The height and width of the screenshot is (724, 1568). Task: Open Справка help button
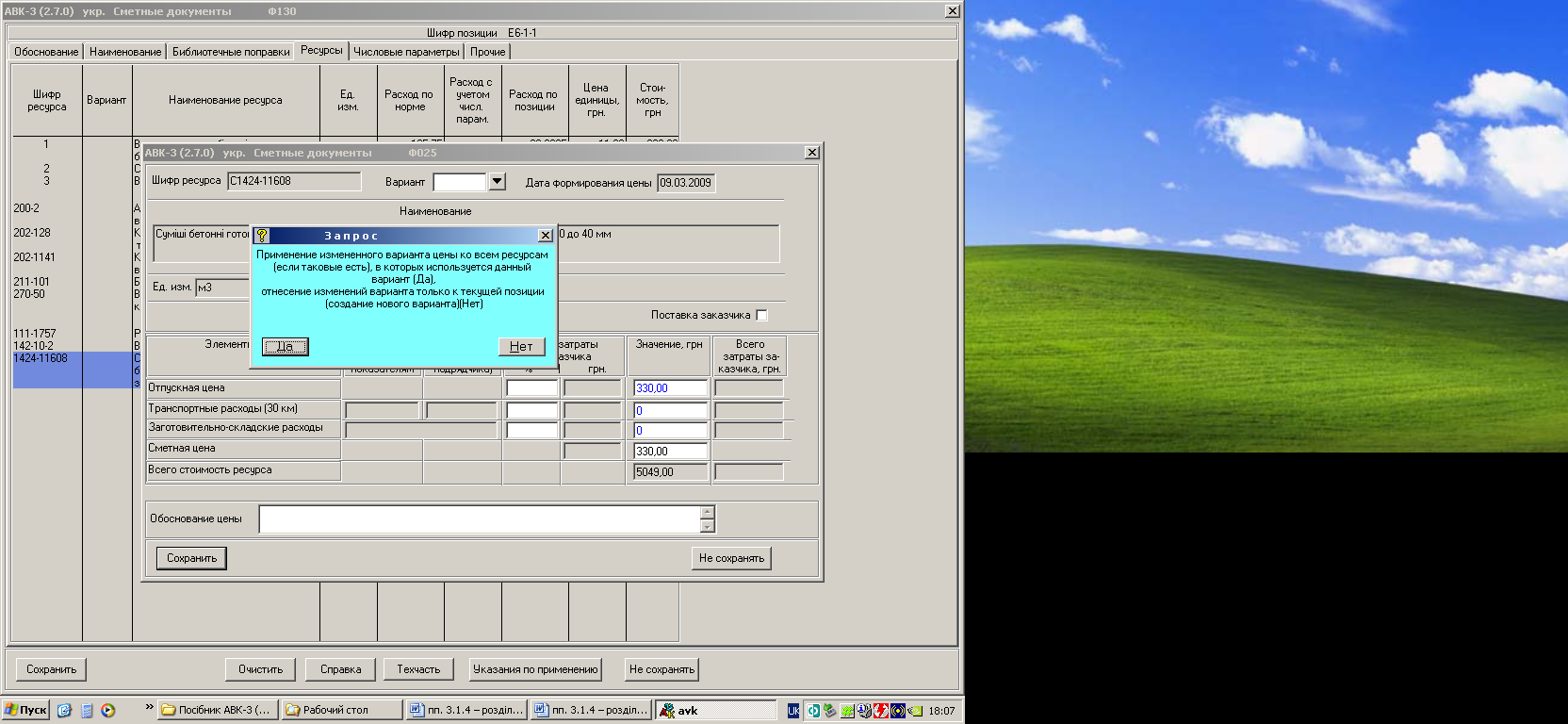point(340,669)
